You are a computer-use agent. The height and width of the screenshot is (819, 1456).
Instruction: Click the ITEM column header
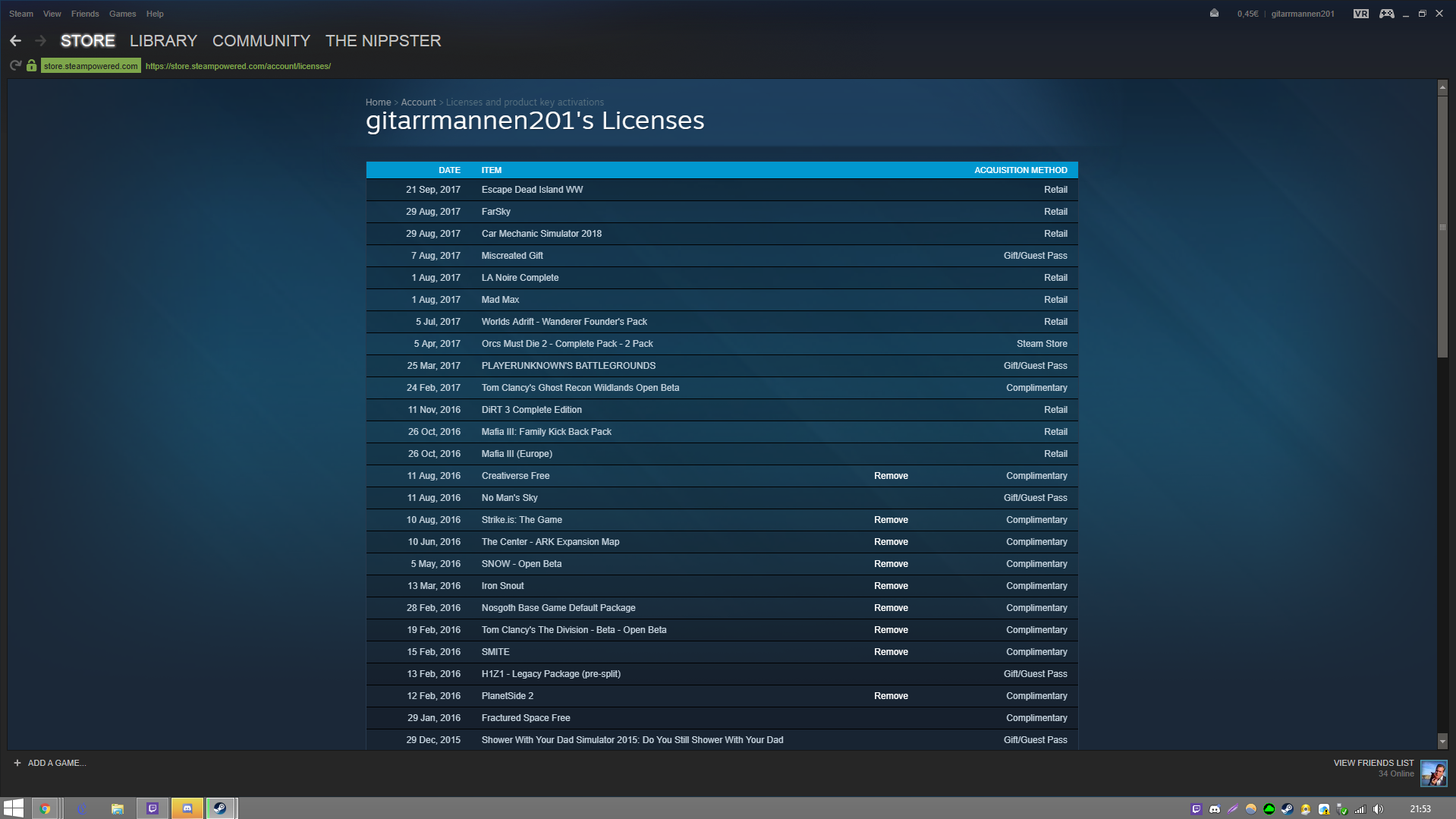click(491, 170)
